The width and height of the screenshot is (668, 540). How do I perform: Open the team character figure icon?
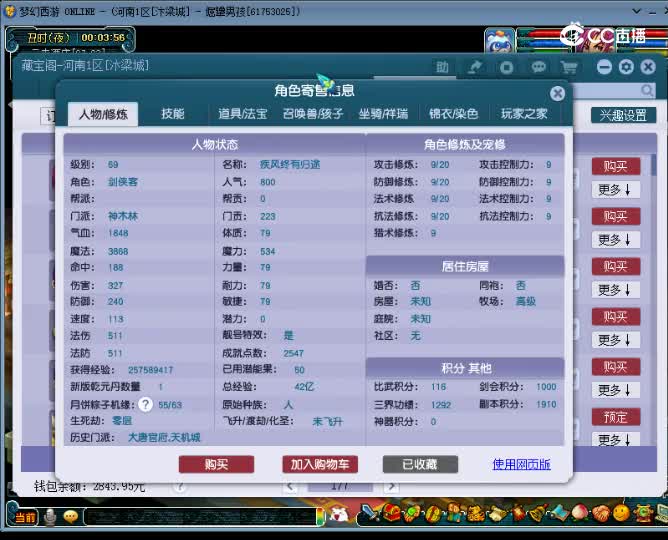[453, 513]
